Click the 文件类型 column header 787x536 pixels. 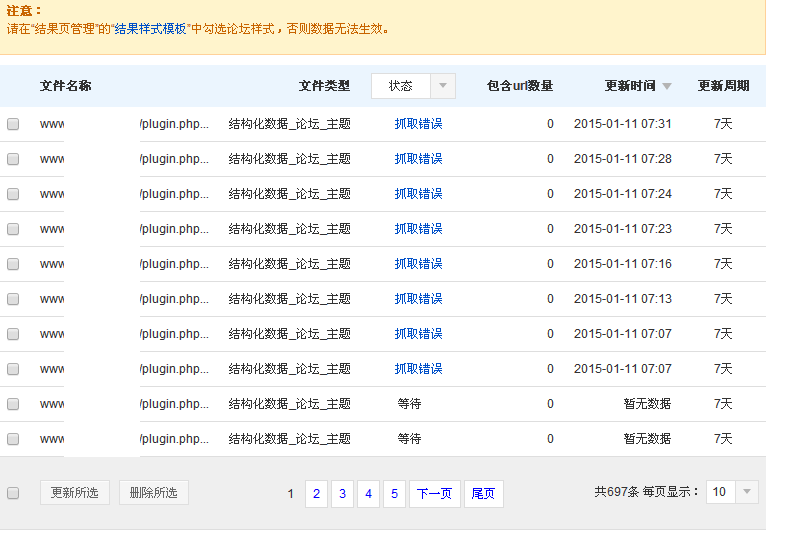tap(324, 86)
